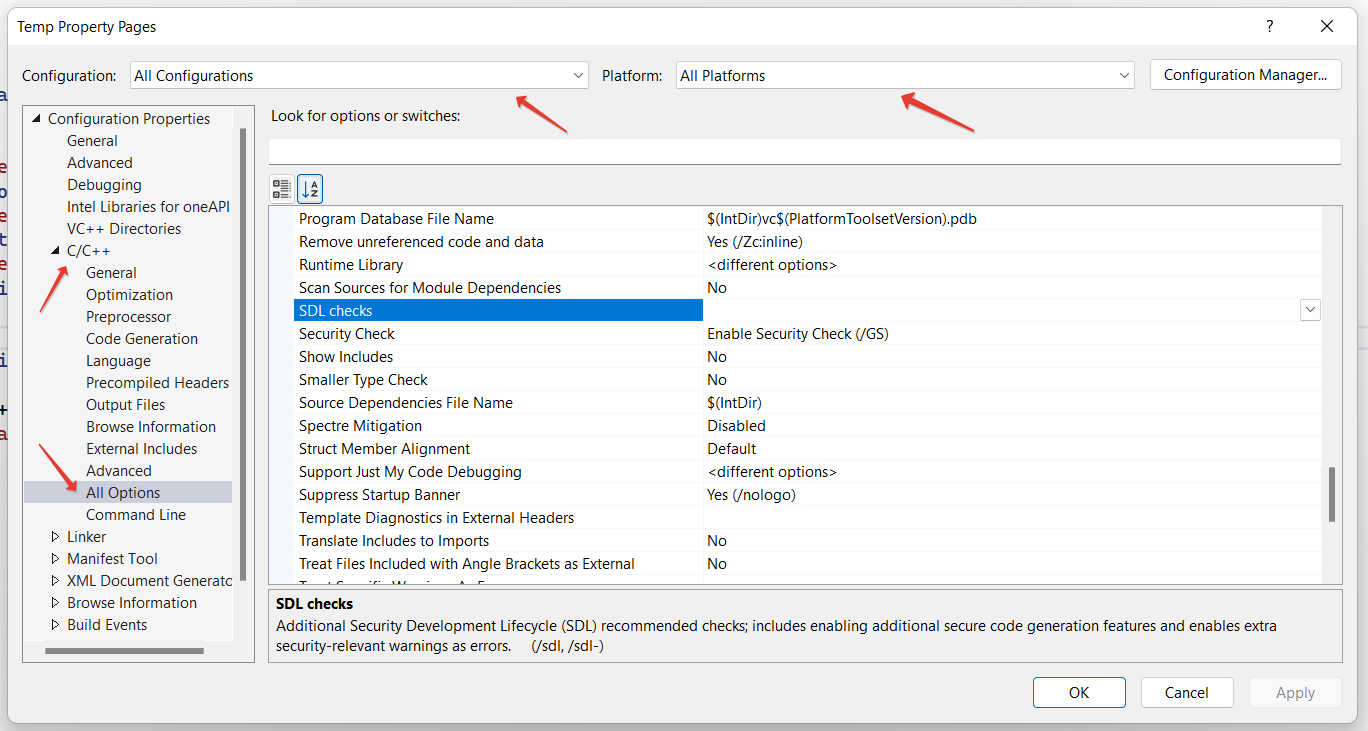Screen dimensions: 1368x731
Task: Open the SDL checks value dropdown
Action: 1310,310
